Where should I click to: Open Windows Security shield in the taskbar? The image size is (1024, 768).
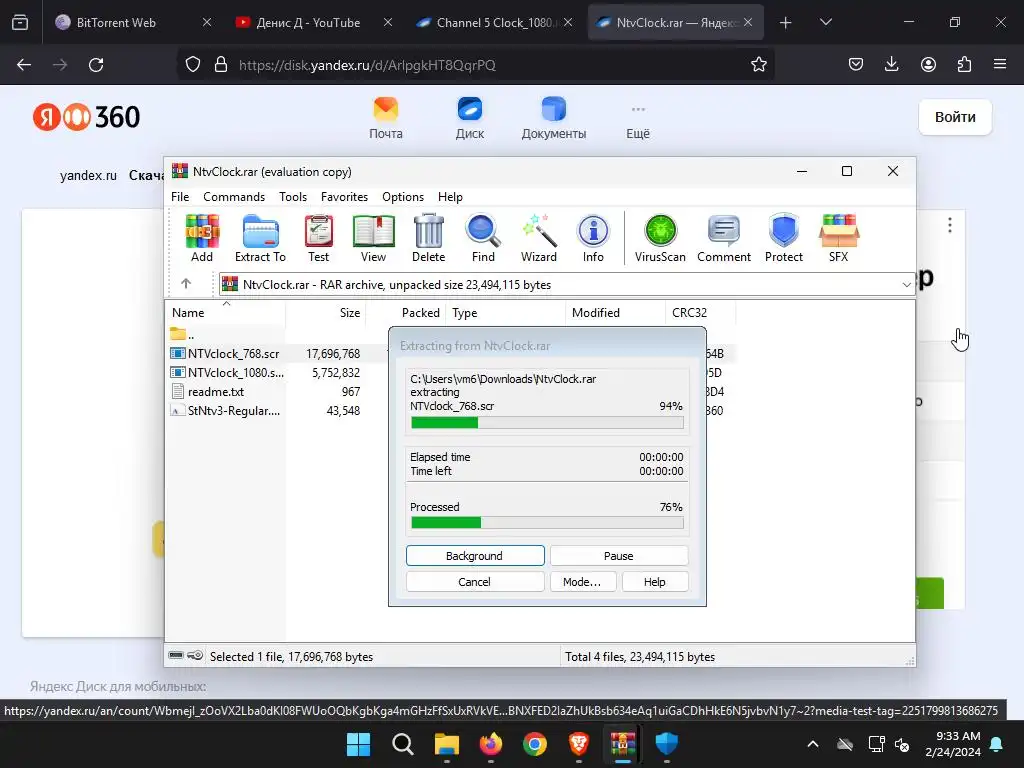pyautogui.click(x=666, y=744)
